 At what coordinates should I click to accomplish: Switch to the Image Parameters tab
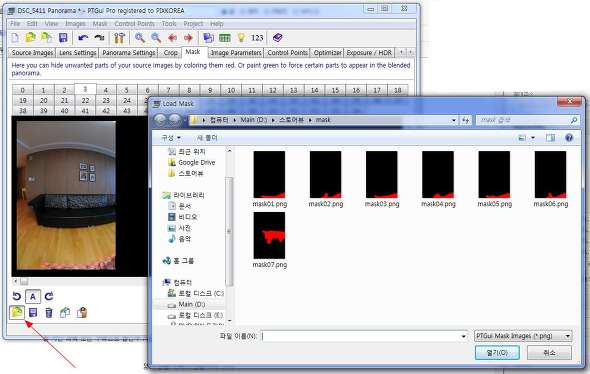click(236, 53)
